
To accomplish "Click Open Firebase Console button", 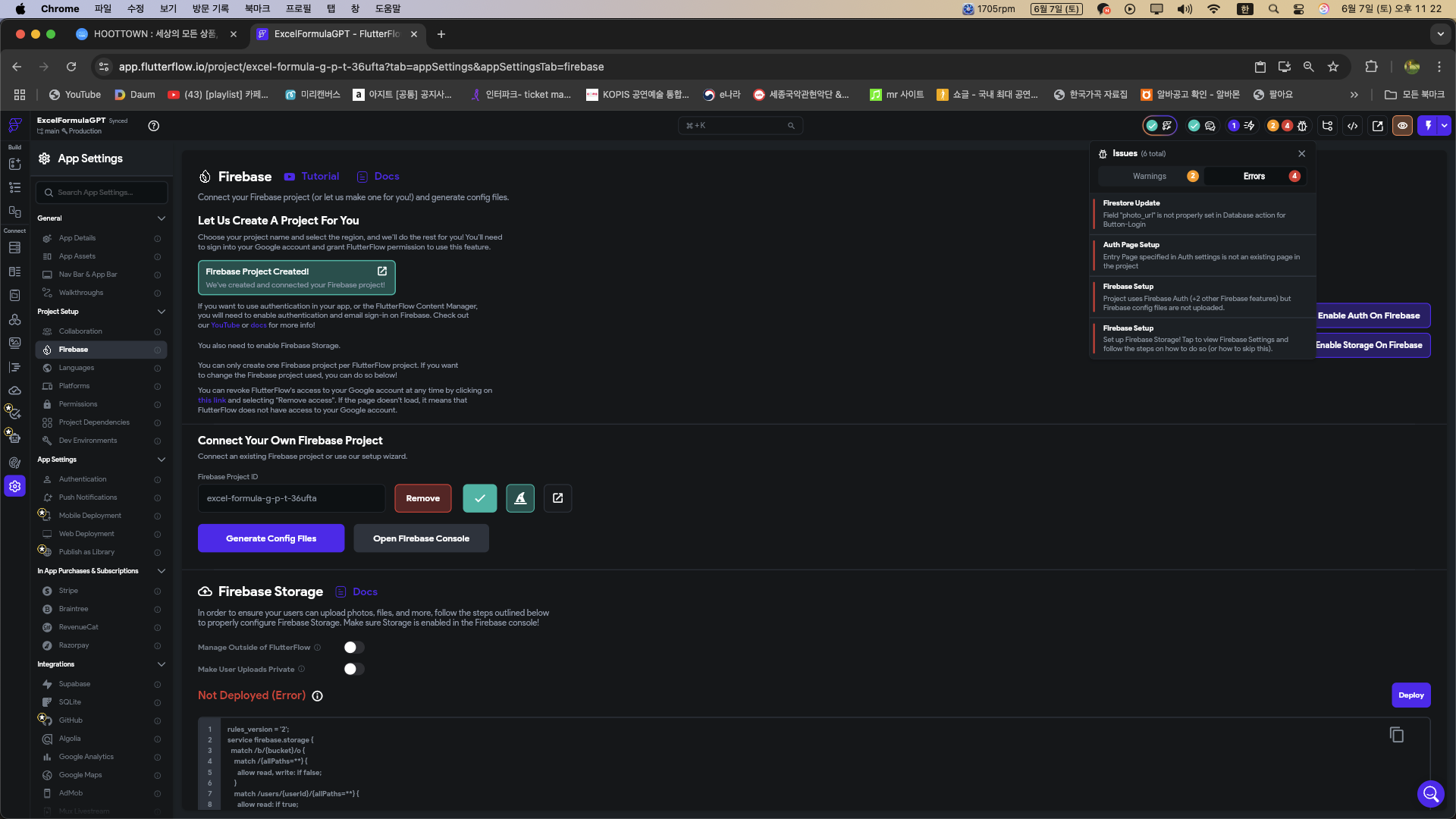I will (422, 538).
